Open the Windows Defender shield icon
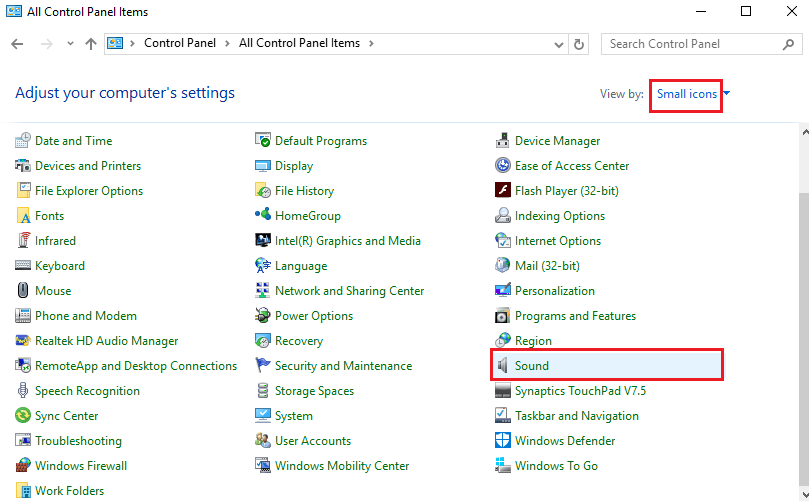809x501 pixels. [503, 440]
